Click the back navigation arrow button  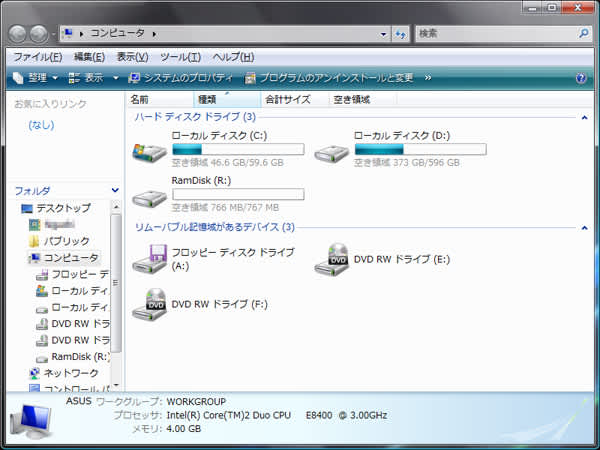click(20, 34)
